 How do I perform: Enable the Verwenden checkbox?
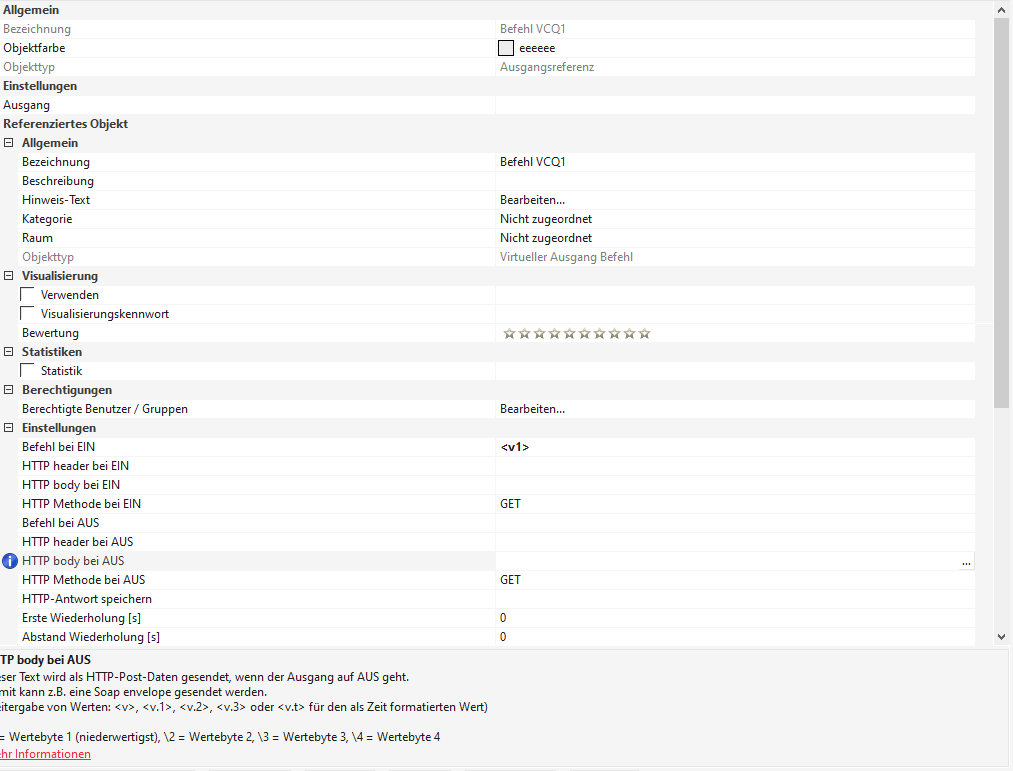[28, 295]
